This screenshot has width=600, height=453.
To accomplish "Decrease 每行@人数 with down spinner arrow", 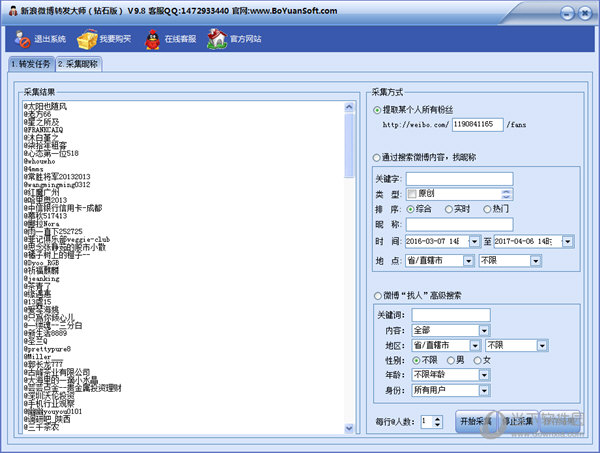I will pyautogui.click(x=438, y=425).
